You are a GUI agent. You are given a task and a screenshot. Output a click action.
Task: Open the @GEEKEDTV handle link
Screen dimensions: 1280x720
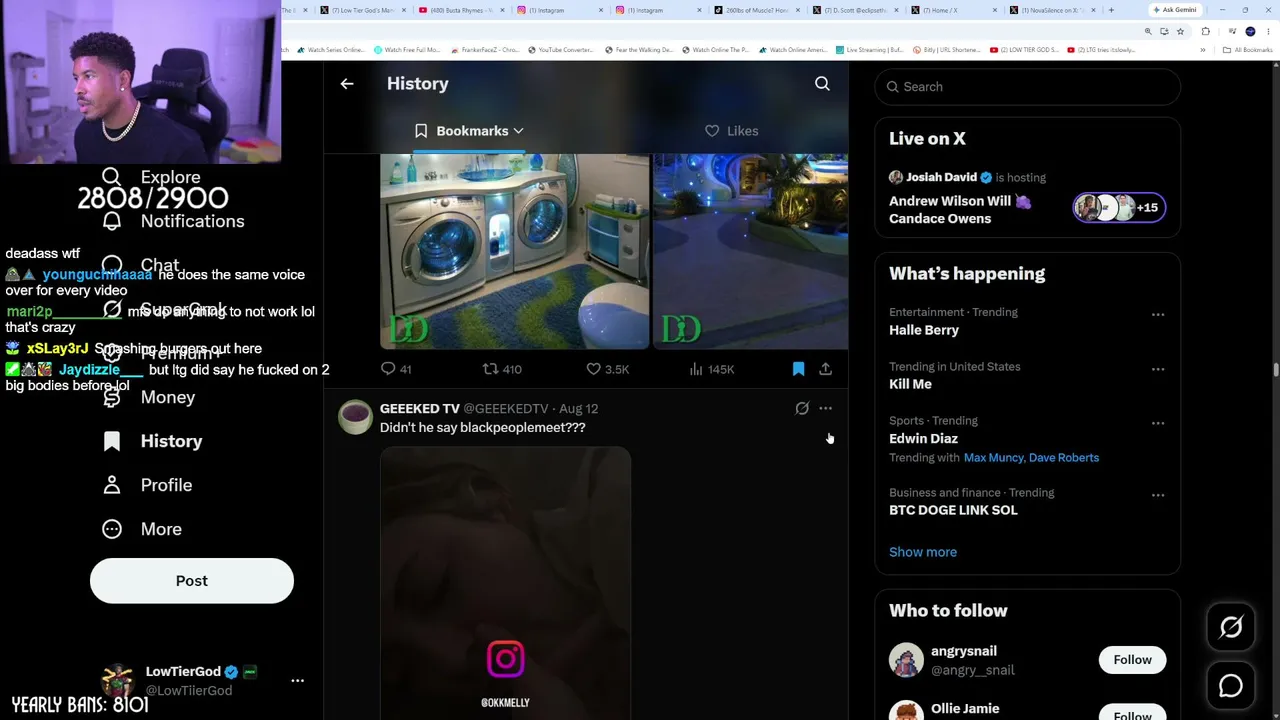point(506,409)
